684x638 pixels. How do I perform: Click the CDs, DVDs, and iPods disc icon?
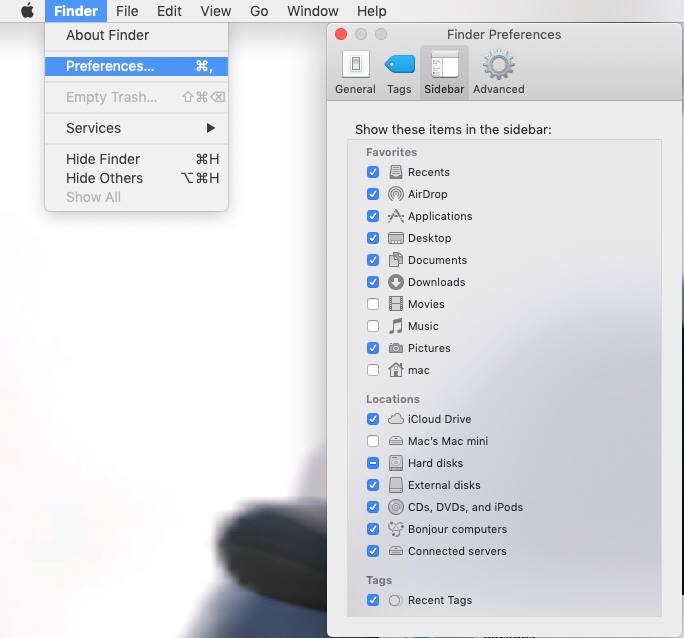pyautogui.click(x=396, y=507)
